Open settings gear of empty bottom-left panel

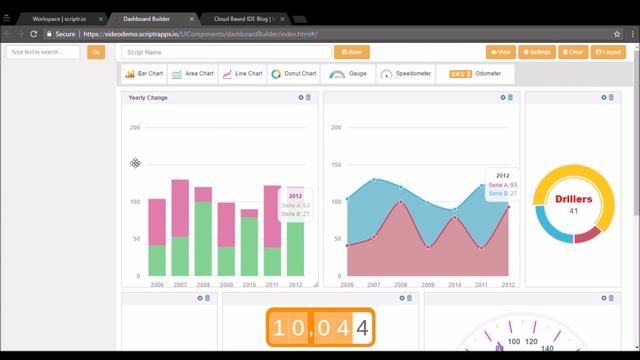pos(200,298)
